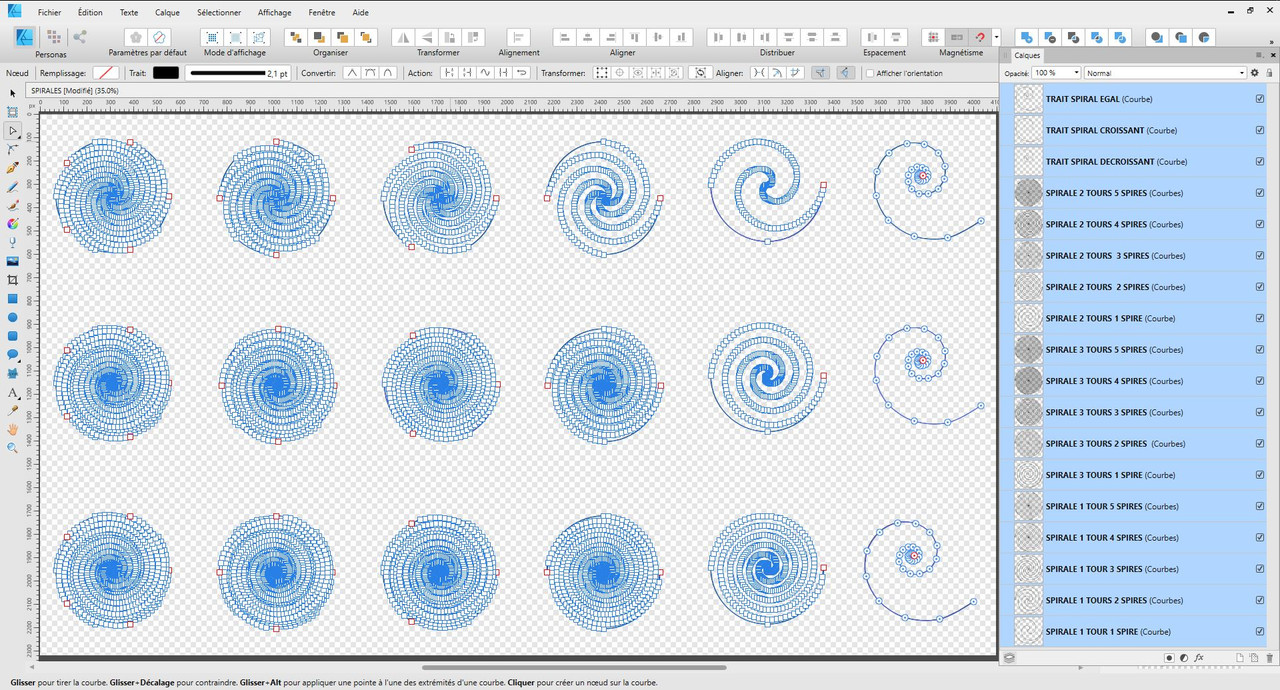
Task: Toggle visibility of TRAIT SPIRAL CROISSANT layer
Action: 1260,130
